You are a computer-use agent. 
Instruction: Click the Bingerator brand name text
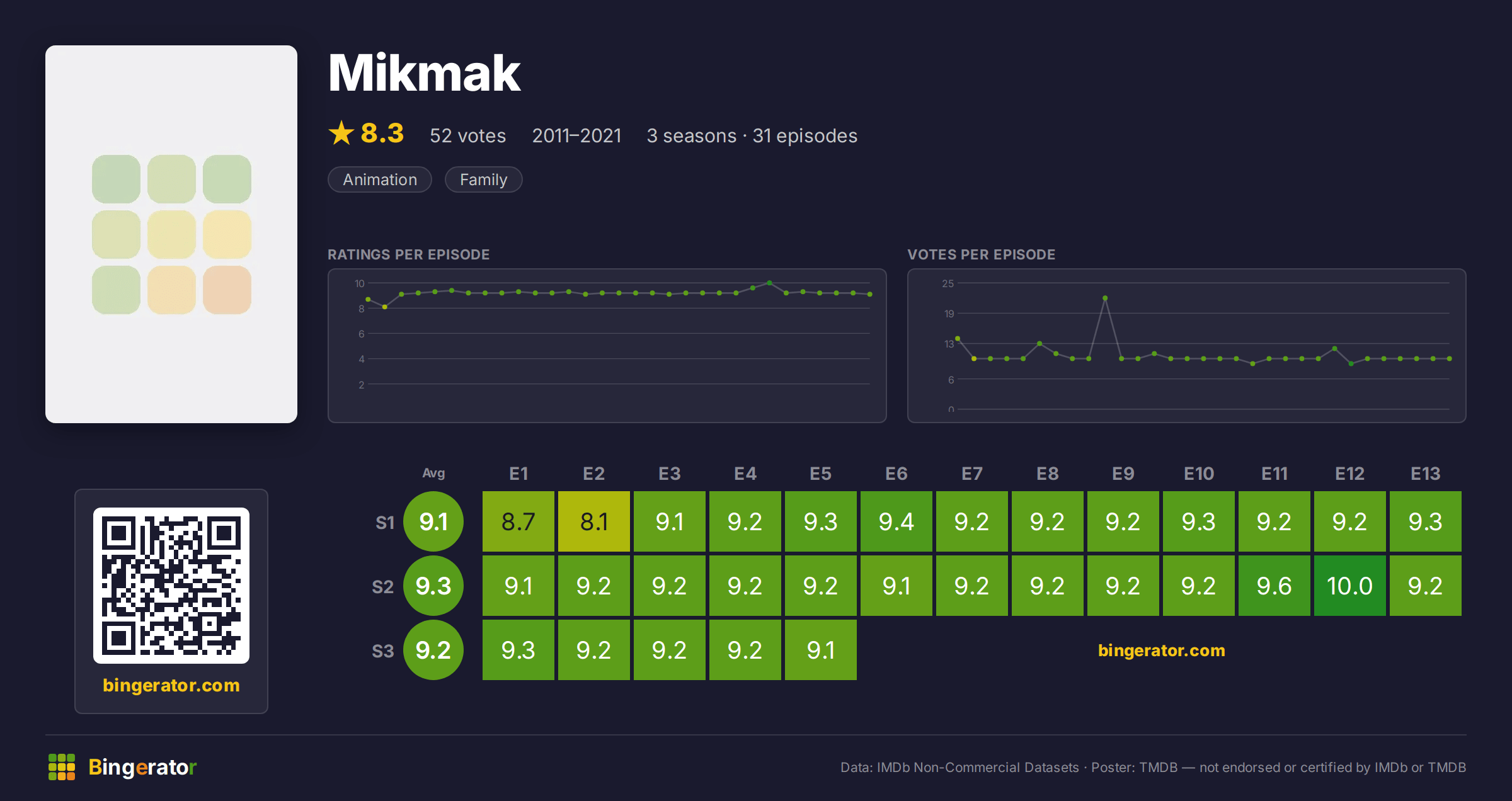(x=142, y=767)
